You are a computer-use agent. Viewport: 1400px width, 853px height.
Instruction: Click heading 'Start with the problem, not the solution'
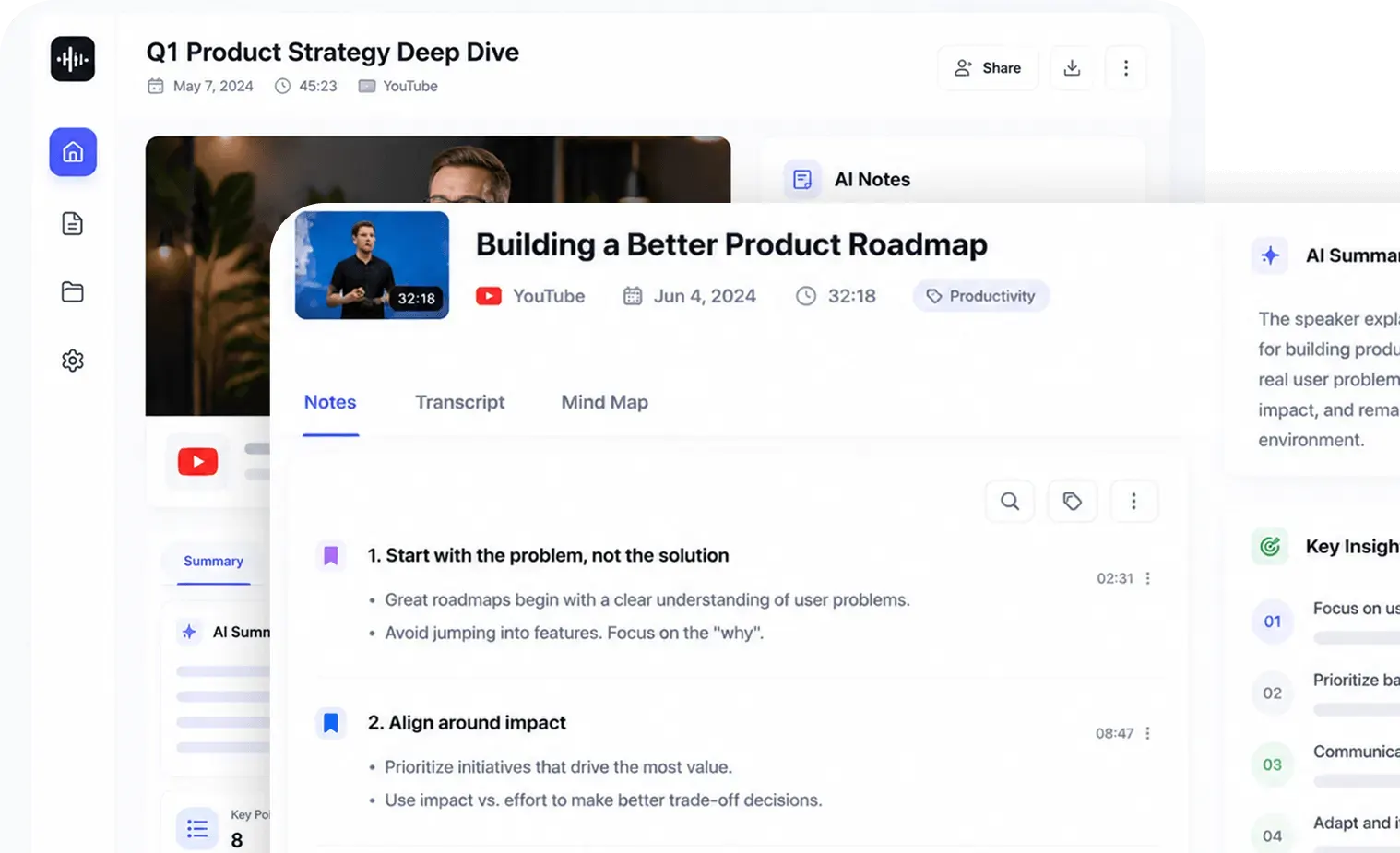557,555
